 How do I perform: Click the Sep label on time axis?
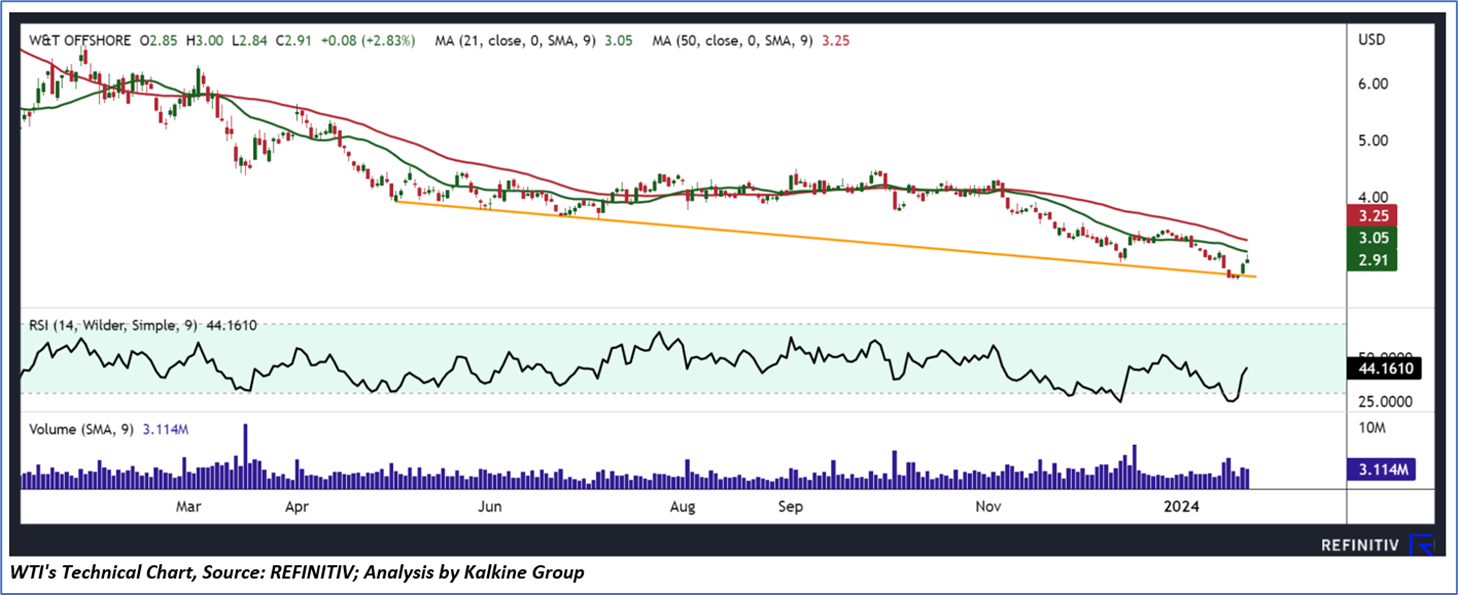tap(791, 507)
